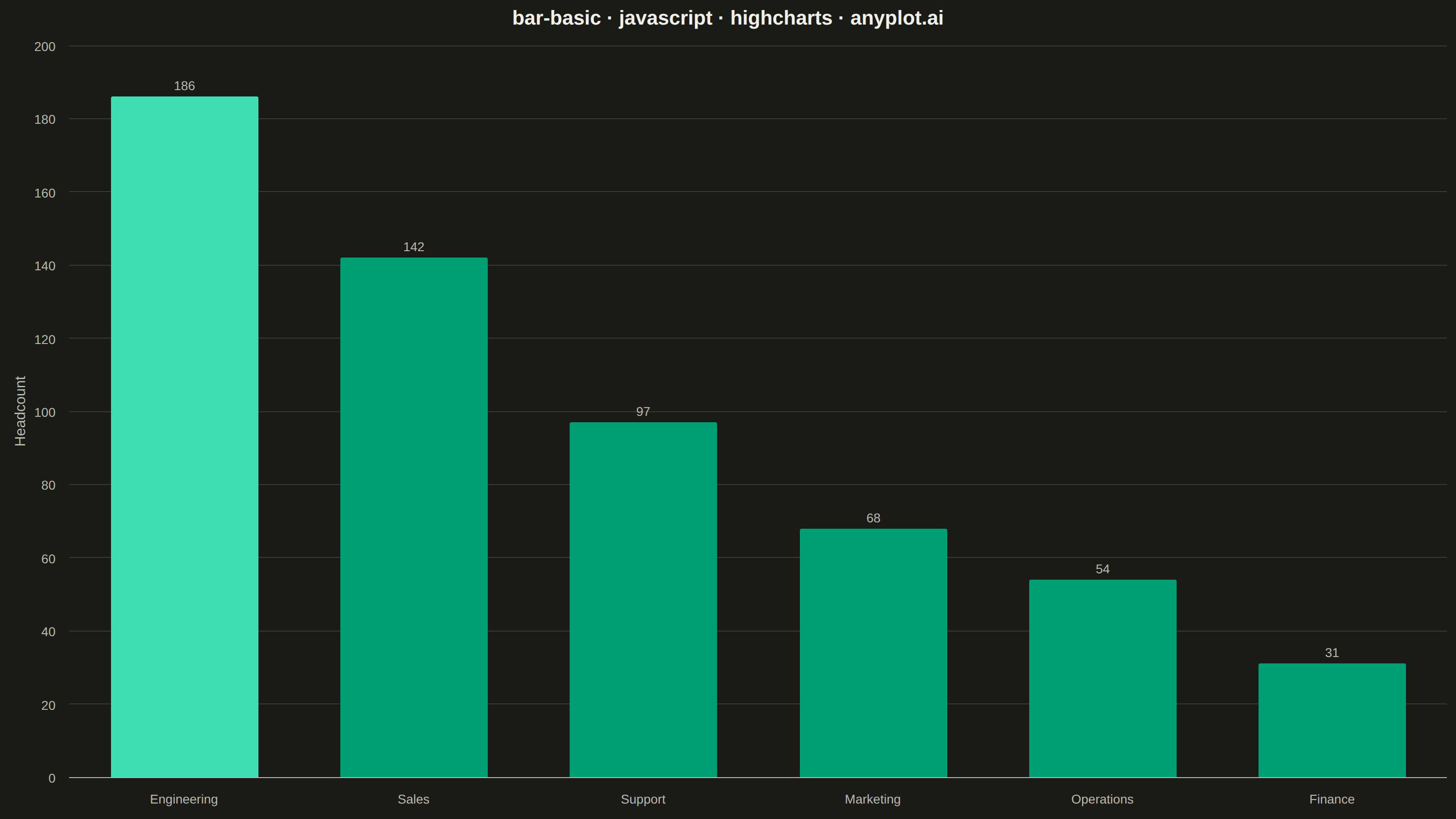Select the Marketing bar
The image size is (1456, 819).
point(873,653)
